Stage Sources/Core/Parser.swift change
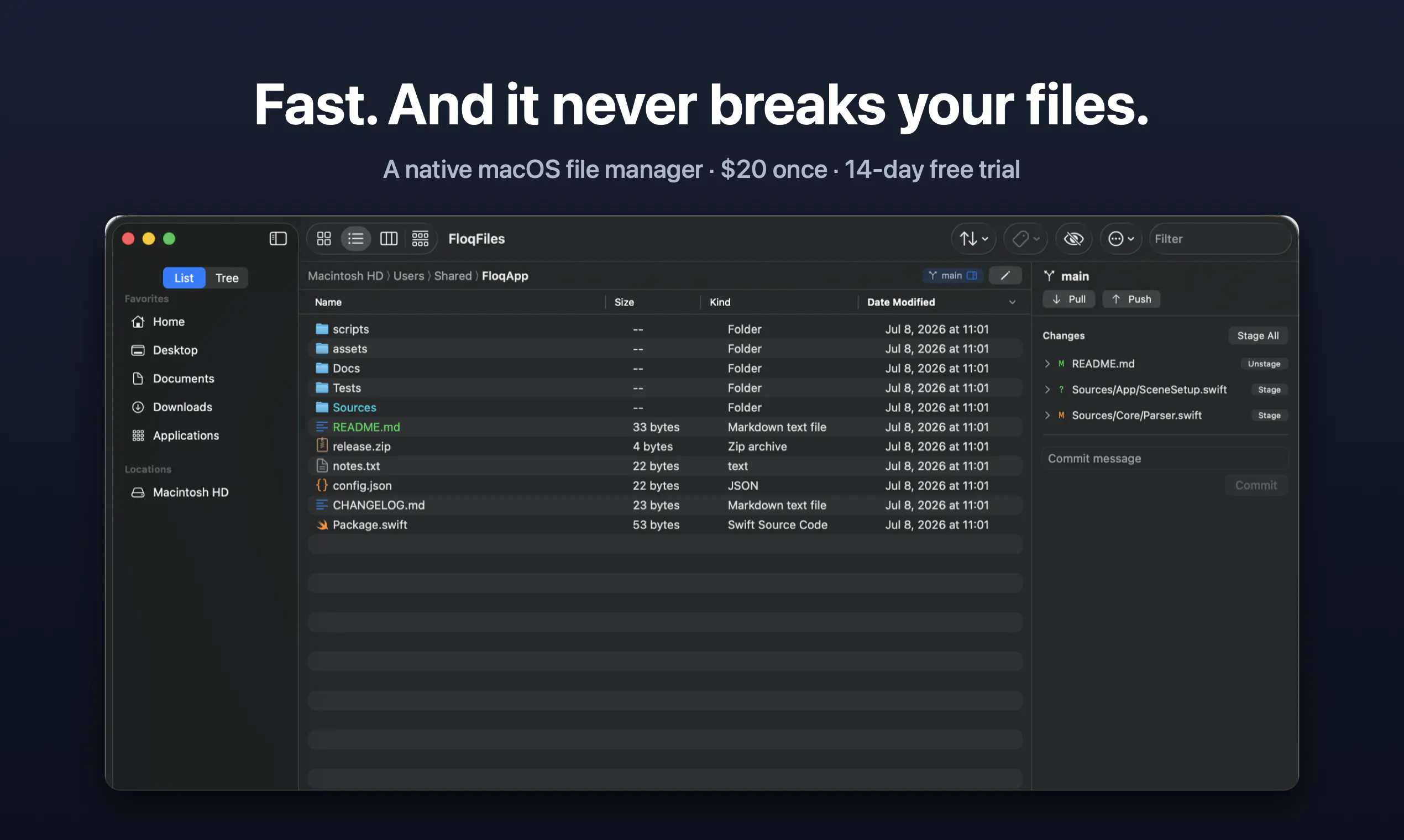The width and height of the screenshot is (1404, 840). 1269,416
